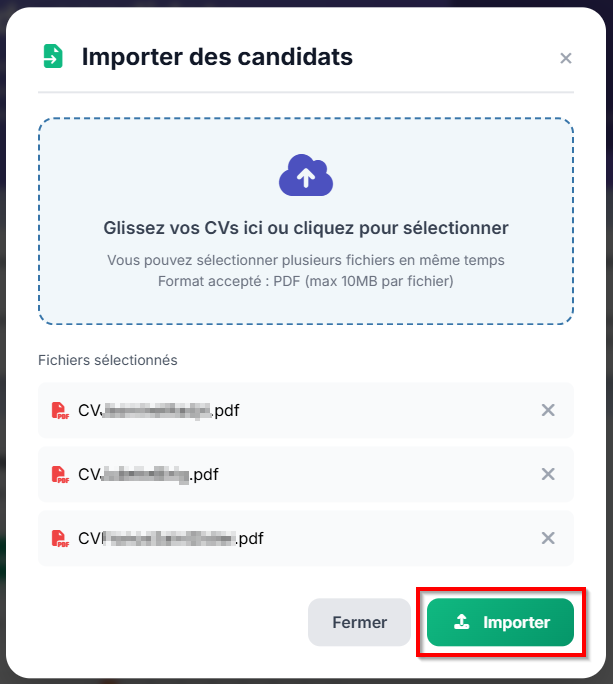Click the PDF icon of the second file
Viewport: 613px width, 684px height.
tap(61, 474)
